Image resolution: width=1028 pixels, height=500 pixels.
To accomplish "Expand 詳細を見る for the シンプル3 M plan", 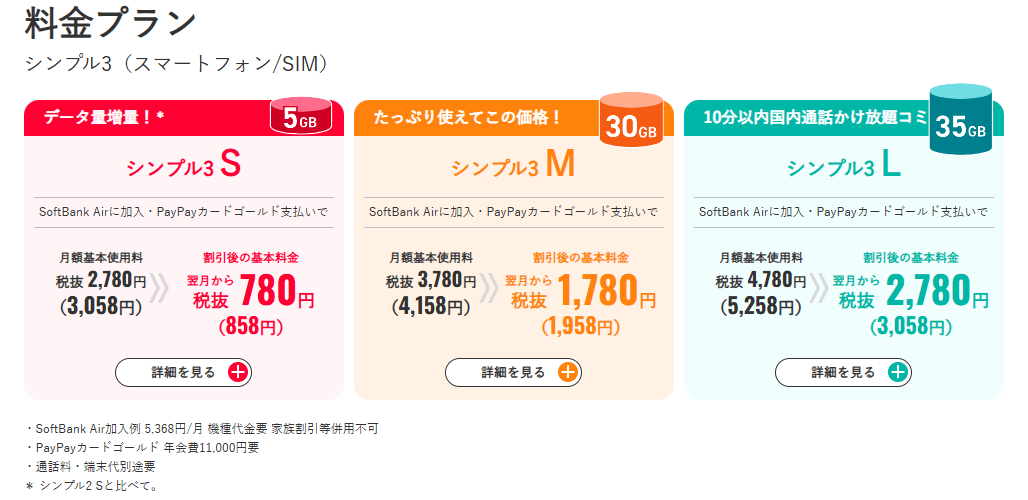I will pos(513,373).
